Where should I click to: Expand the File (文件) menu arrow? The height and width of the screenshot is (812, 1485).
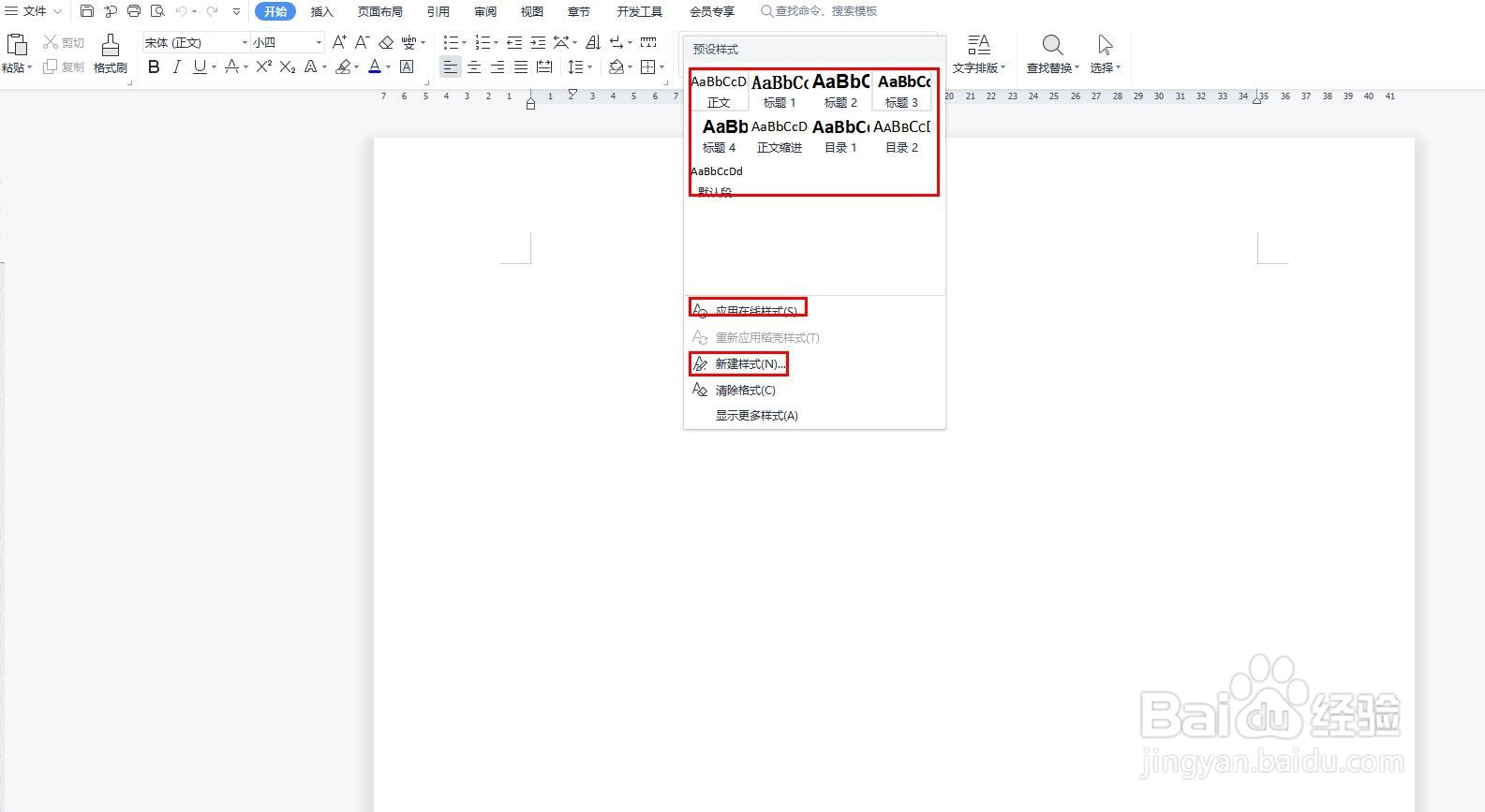[x=58, y=11]
